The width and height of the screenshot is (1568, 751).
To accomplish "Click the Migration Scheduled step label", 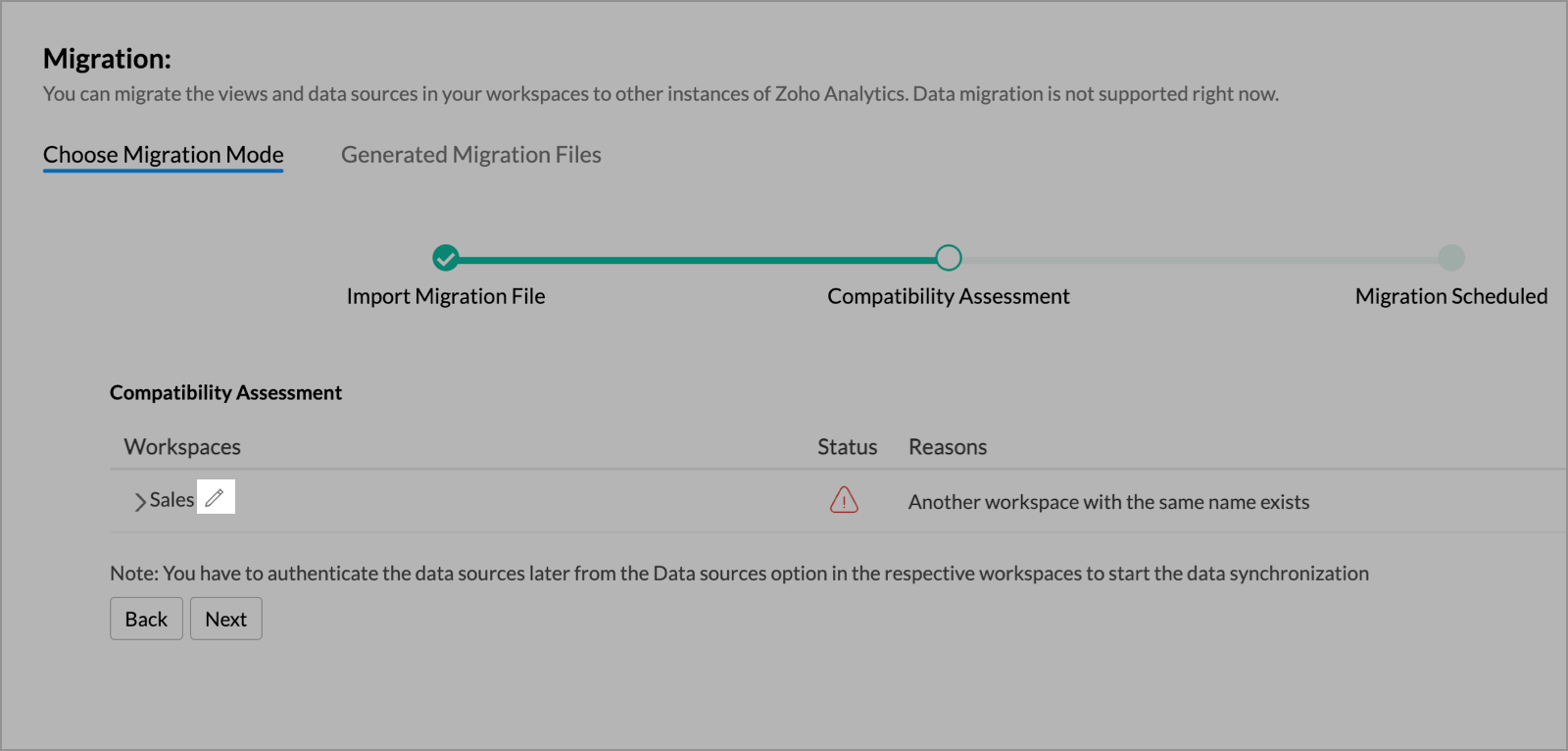I will (x=1451, y=296).
